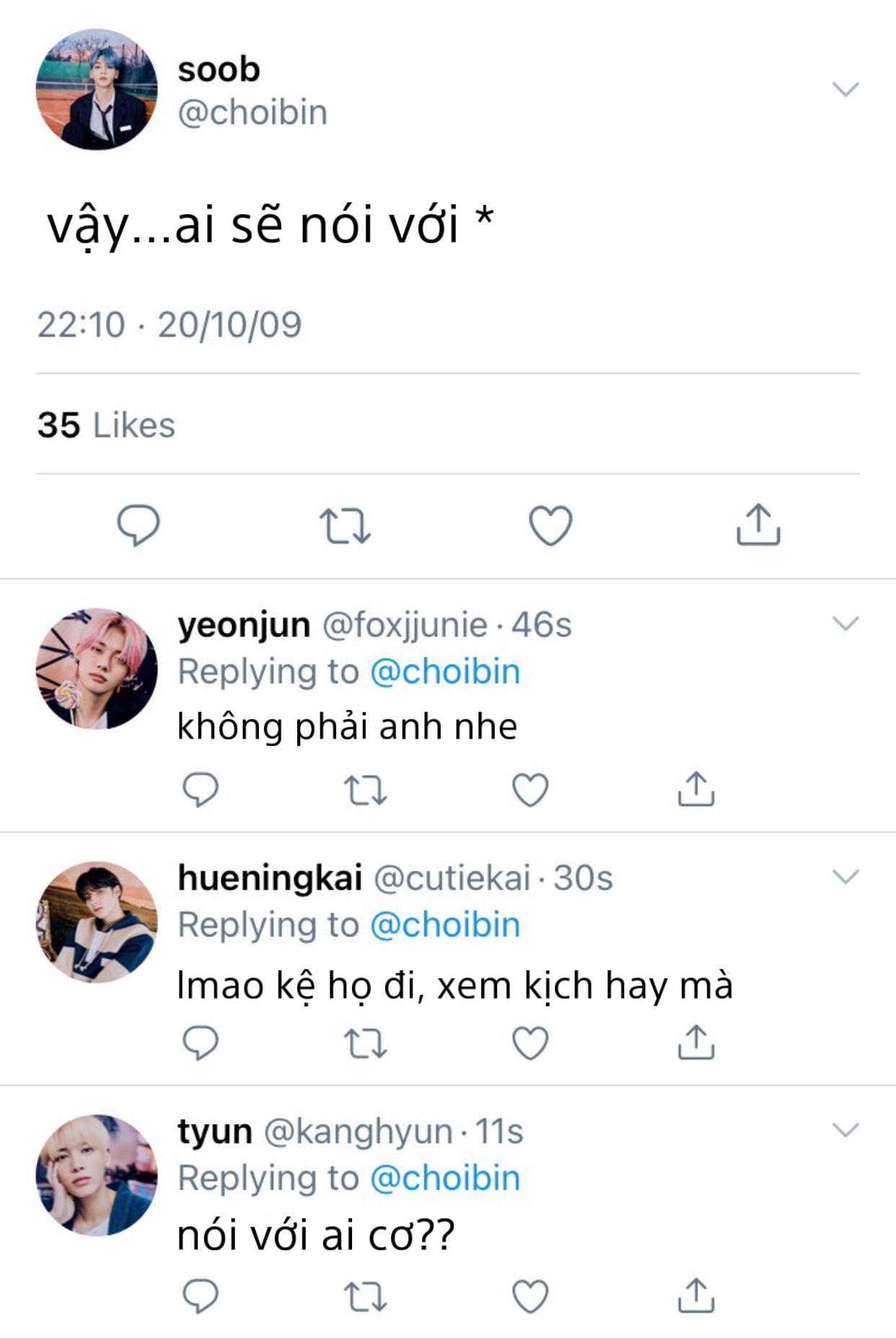
Task: Retweet tyun's reply
Action: (x=366, y=1296)
